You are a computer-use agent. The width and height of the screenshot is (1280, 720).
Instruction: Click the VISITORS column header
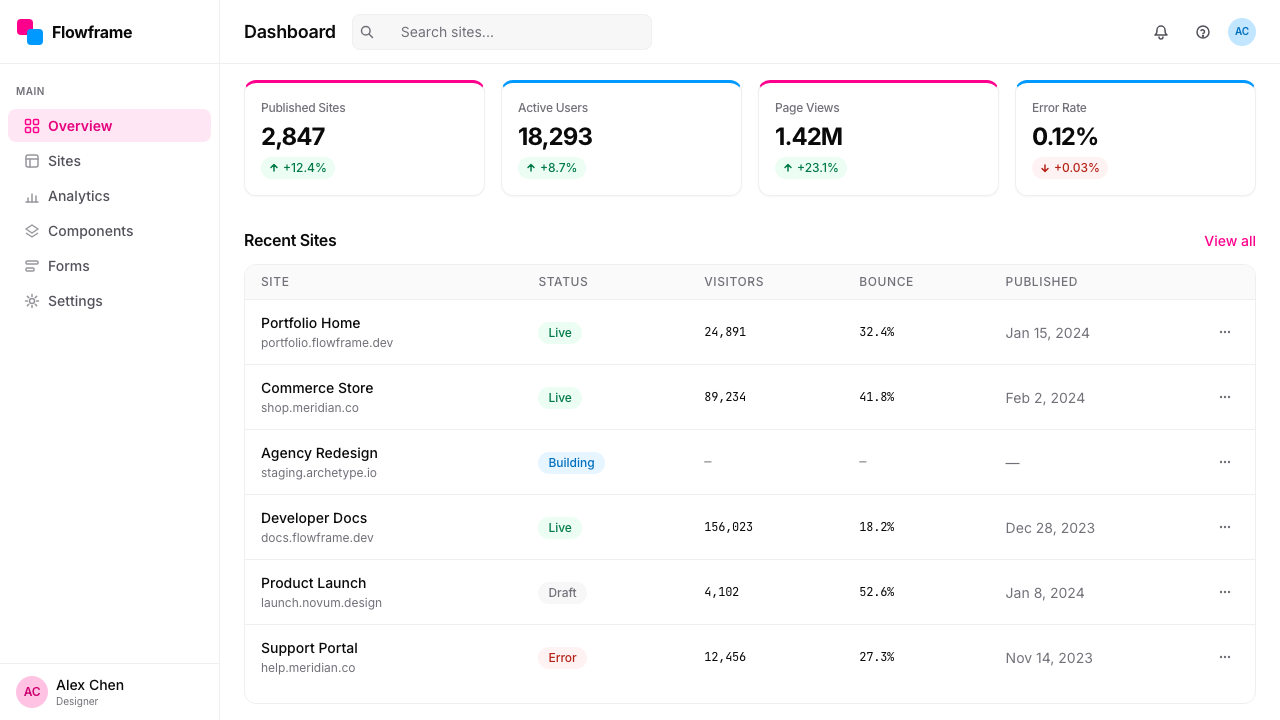tap(734, 282)
